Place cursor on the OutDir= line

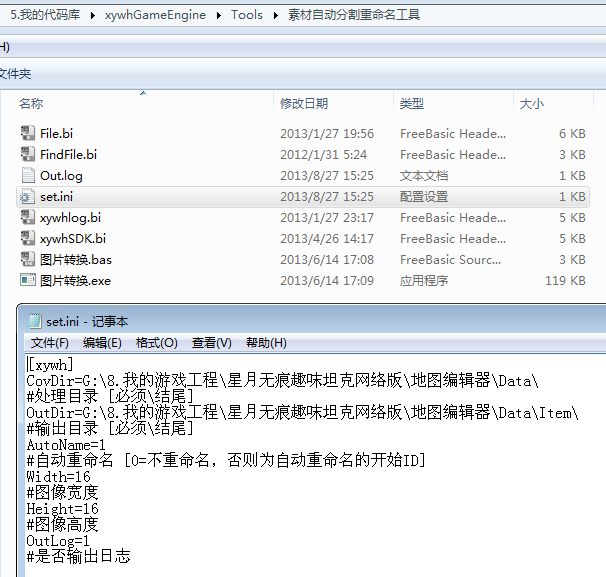click(x=302, y=413)
